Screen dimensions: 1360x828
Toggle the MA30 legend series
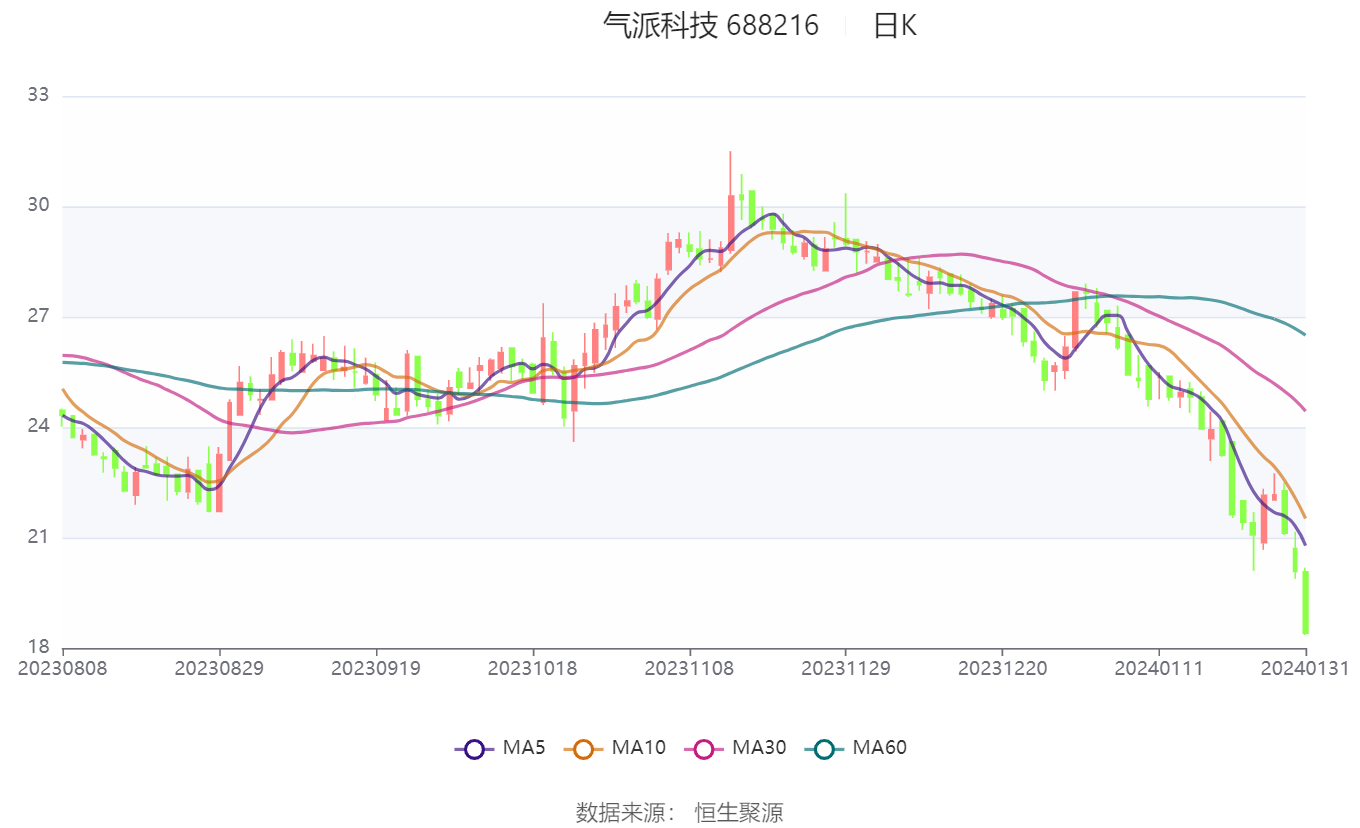pos(735,747)
